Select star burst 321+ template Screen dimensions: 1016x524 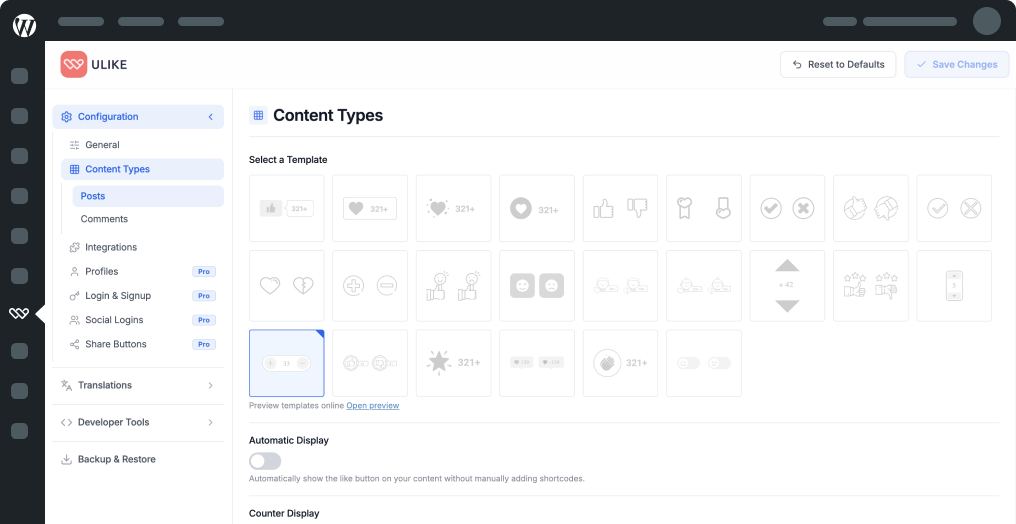[x=454, y=363]
